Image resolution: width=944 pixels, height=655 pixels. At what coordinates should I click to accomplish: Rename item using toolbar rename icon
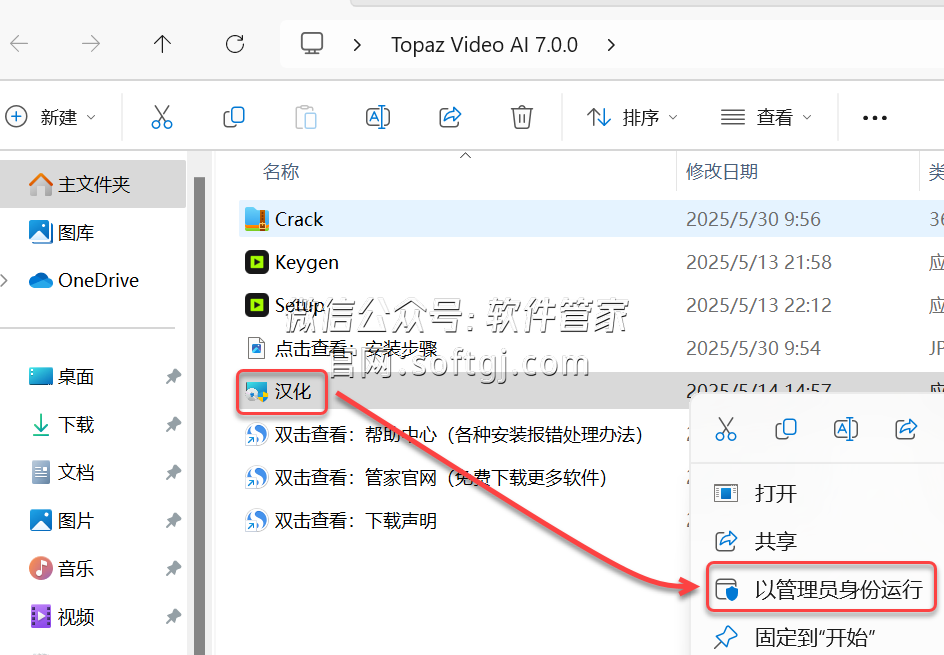377,117
